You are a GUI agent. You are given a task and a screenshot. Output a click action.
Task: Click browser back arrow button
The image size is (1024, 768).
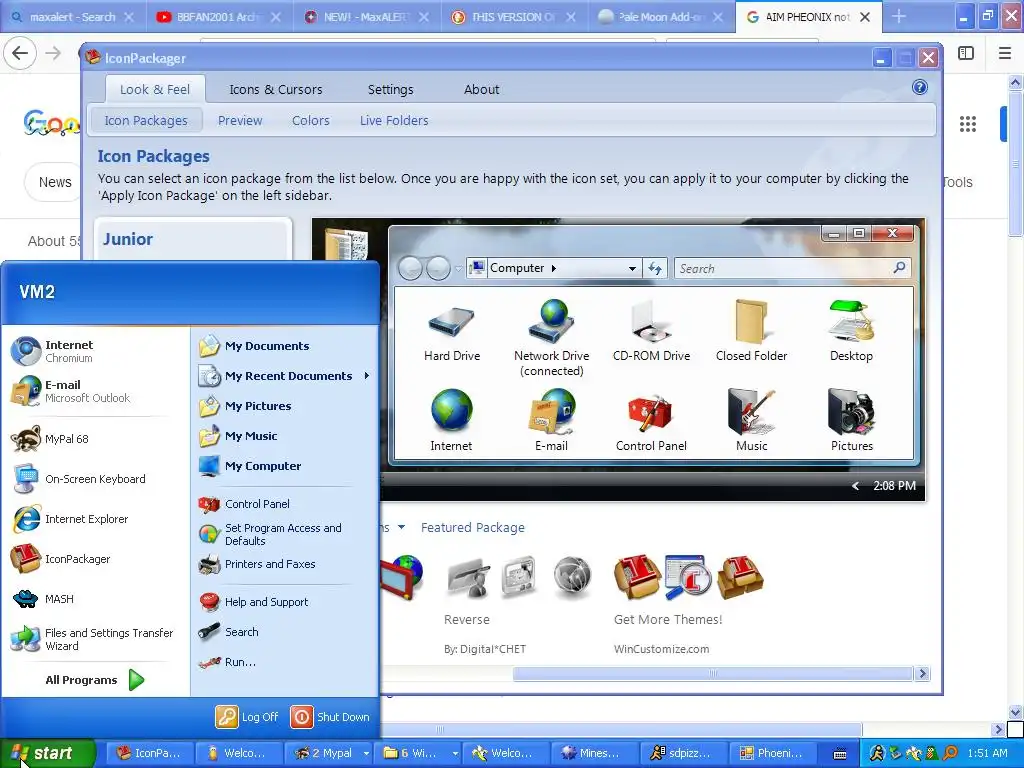[20, 54]
